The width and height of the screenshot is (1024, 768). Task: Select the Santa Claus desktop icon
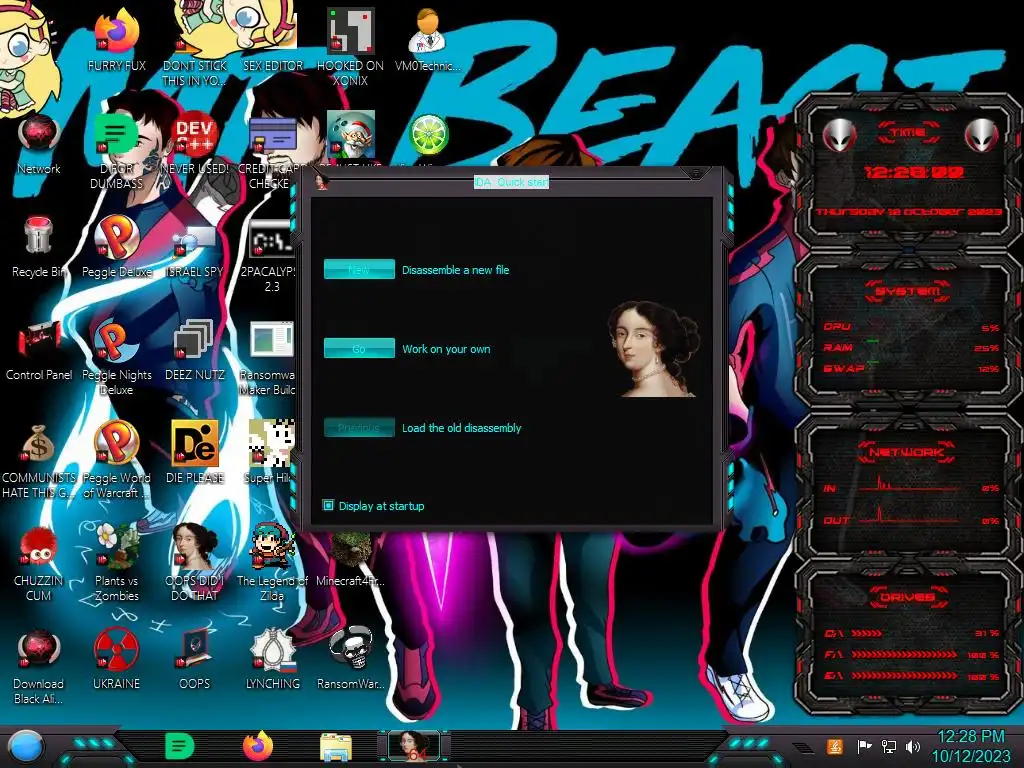tap(351, 135)
